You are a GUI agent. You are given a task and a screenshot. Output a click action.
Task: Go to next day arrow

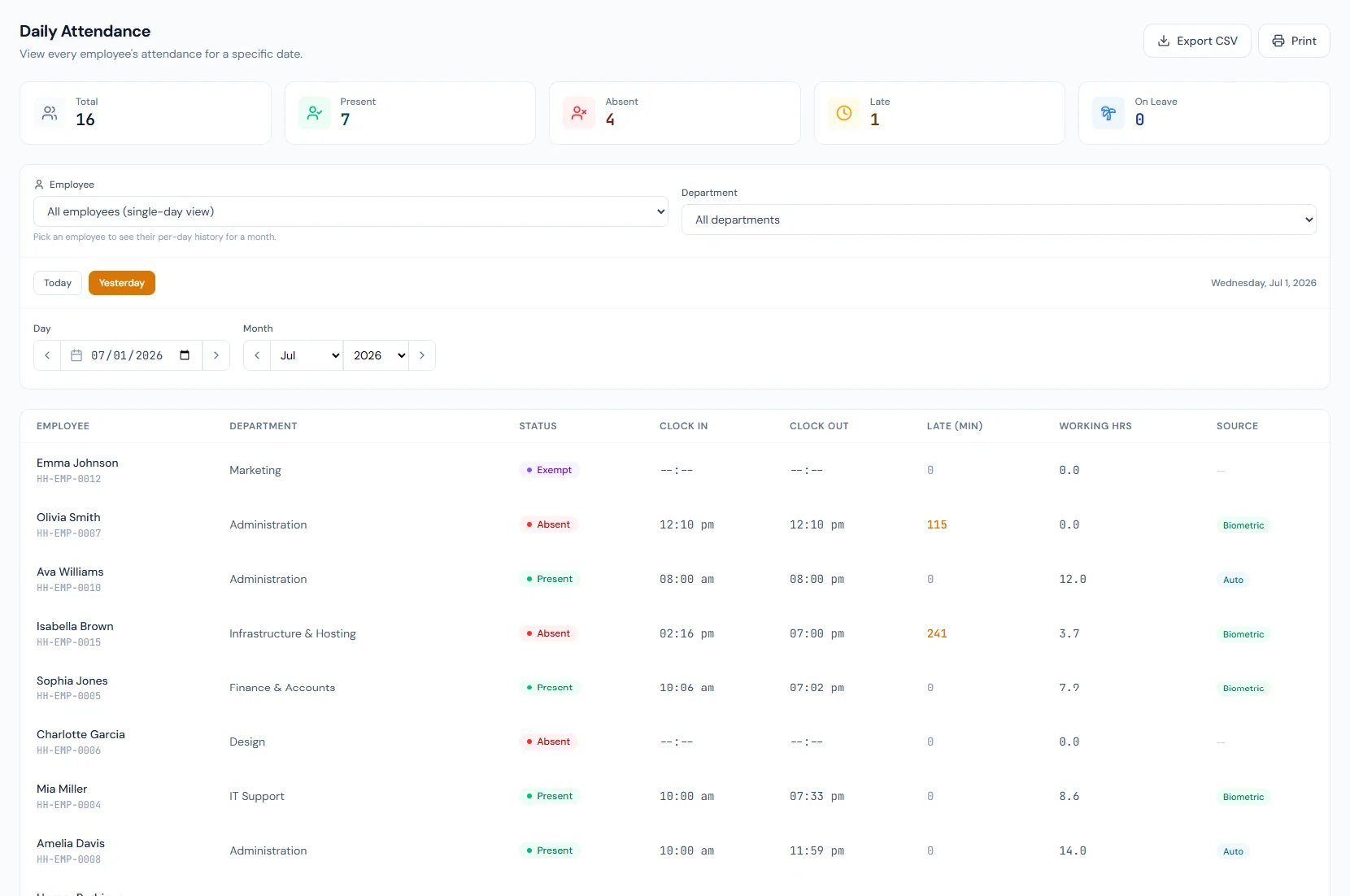216,355
